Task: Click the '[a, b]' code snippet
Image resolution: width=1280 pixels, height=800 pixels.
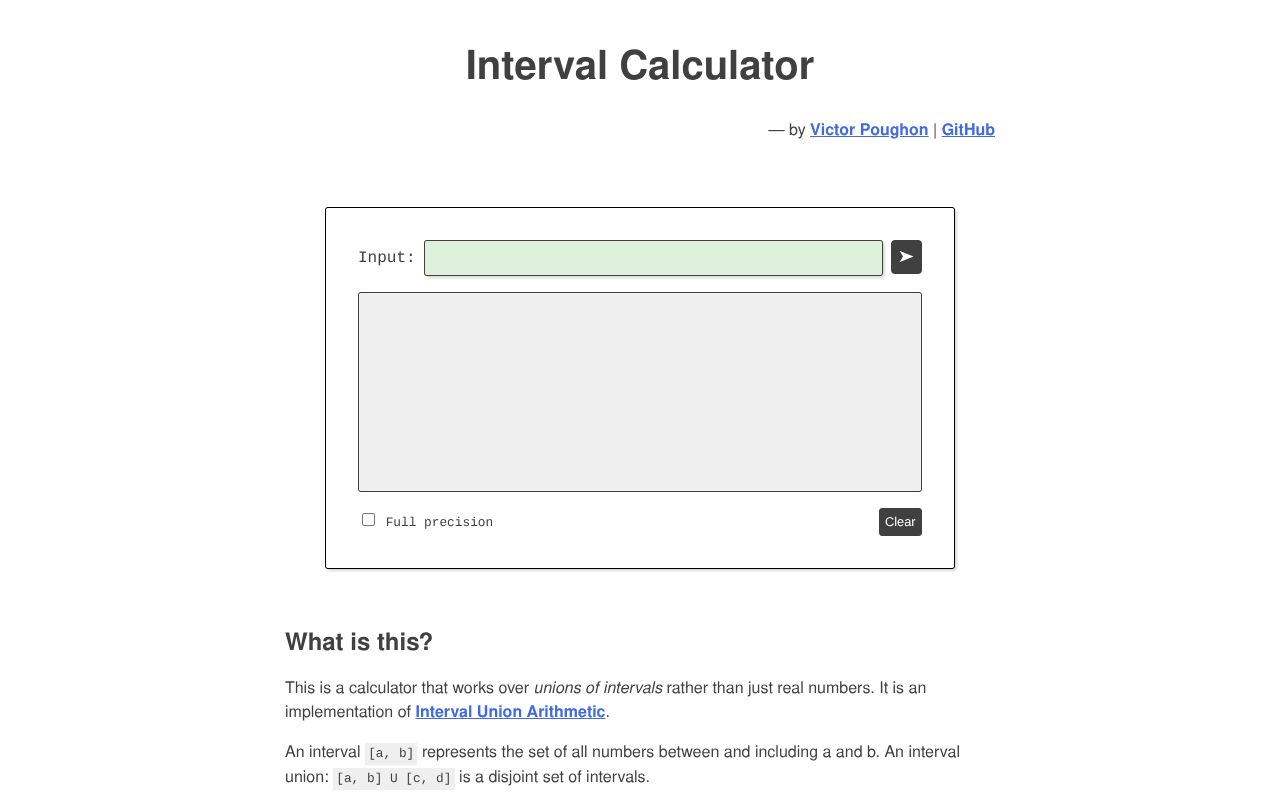Action: (391, 753)
